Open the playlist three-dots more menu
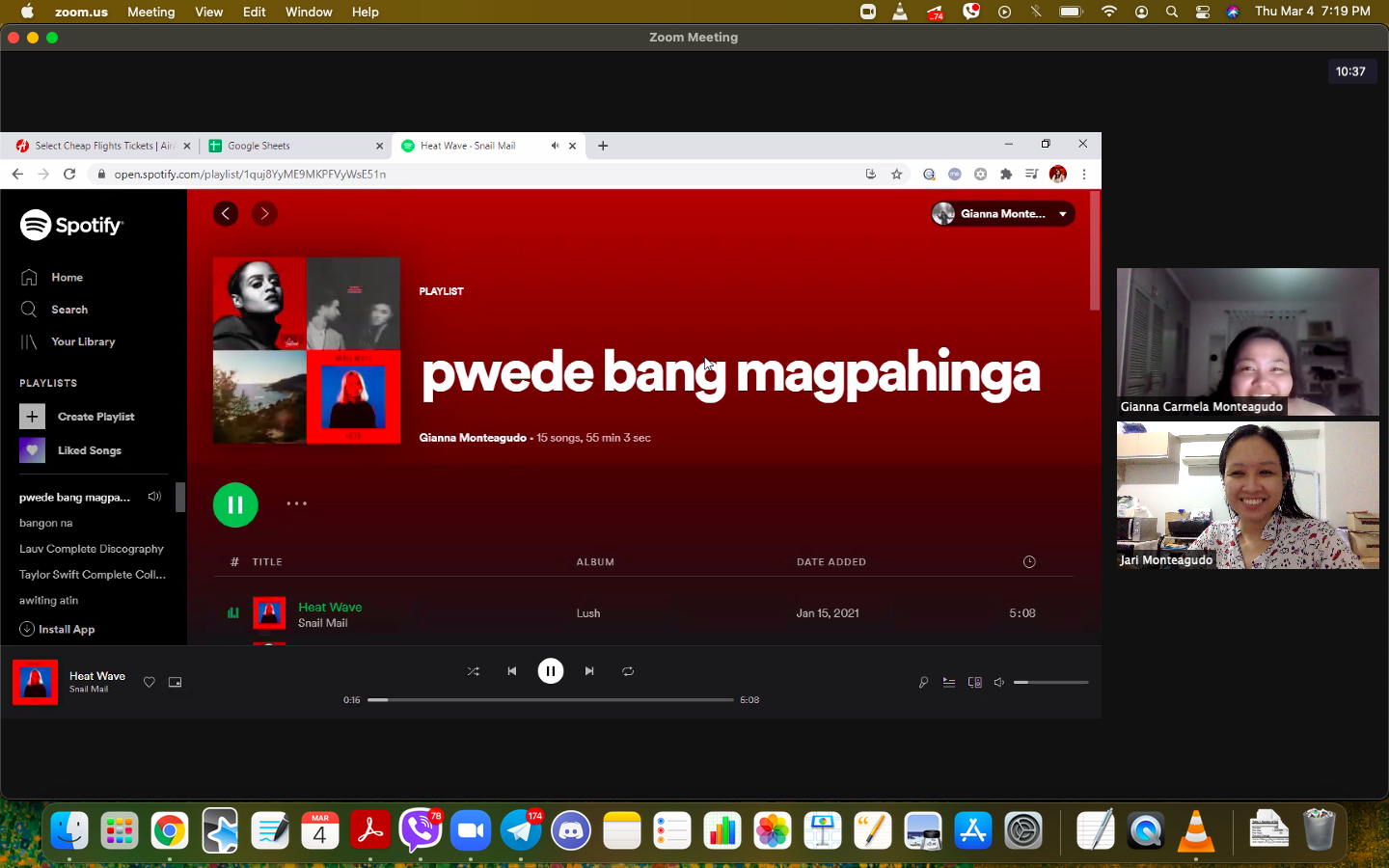1389x868 pixels. tap(296, 503)
